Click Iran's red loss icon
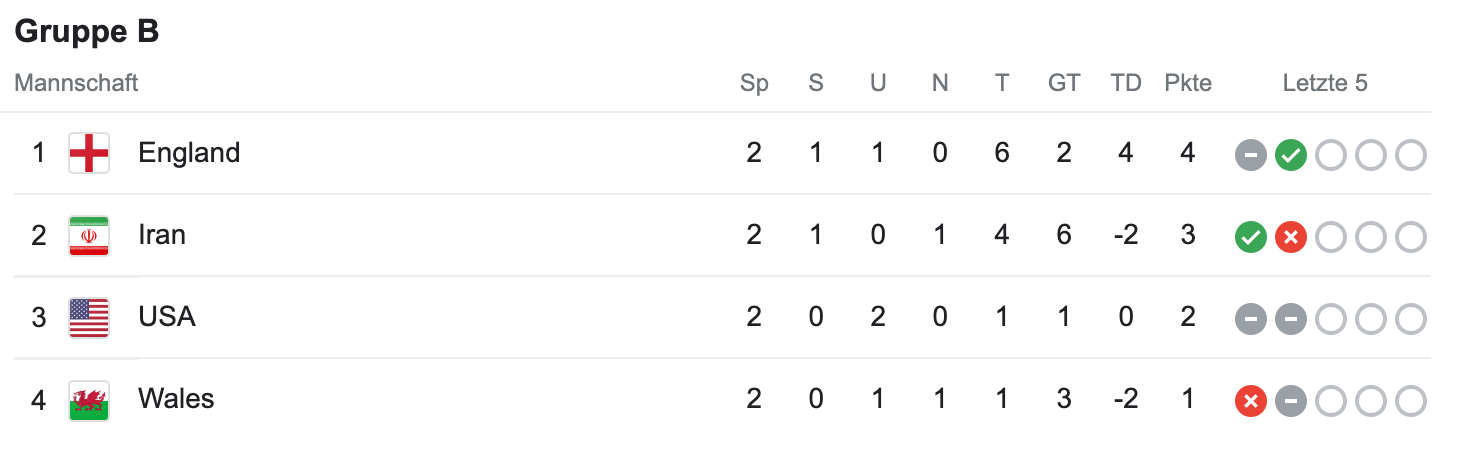 tap(1291, 237)
